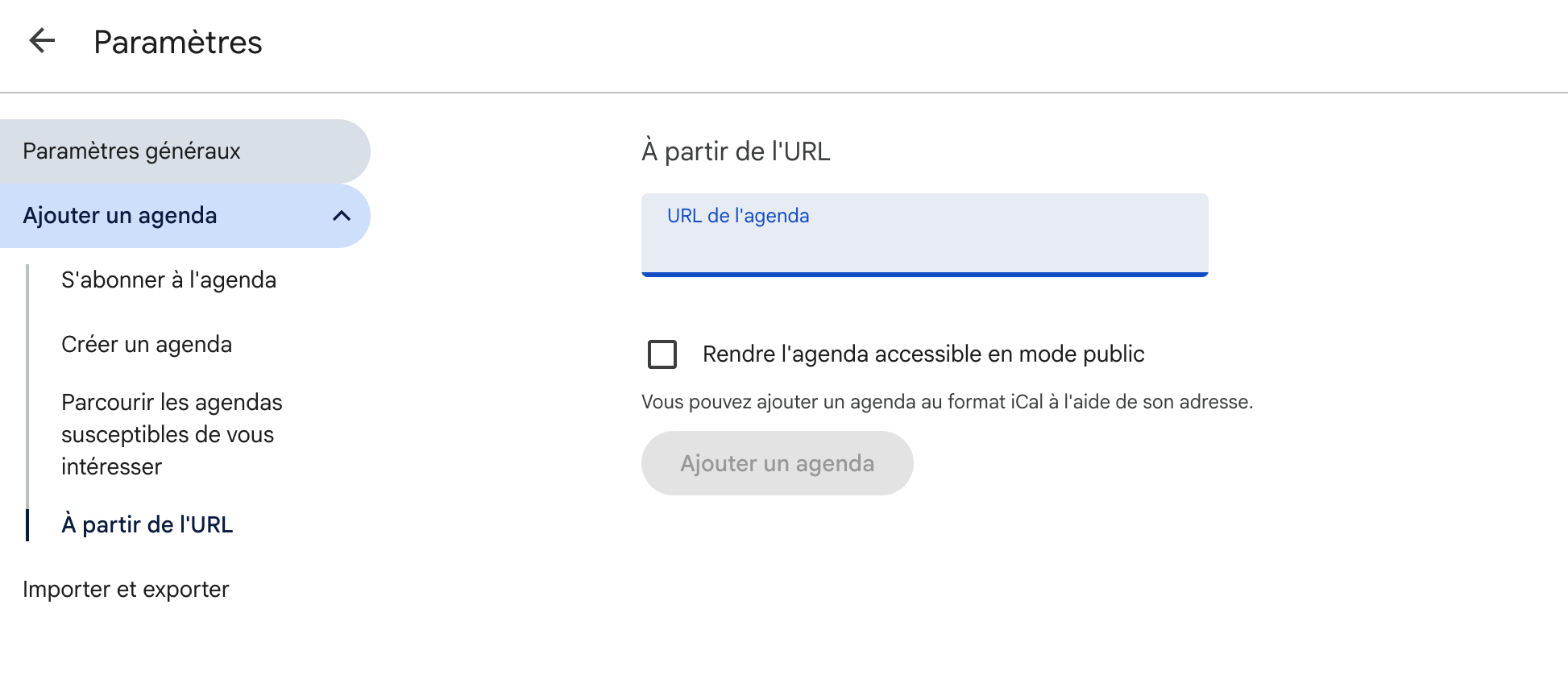
Task: Go to S'abonner à l'agenda
Action: 168,280
